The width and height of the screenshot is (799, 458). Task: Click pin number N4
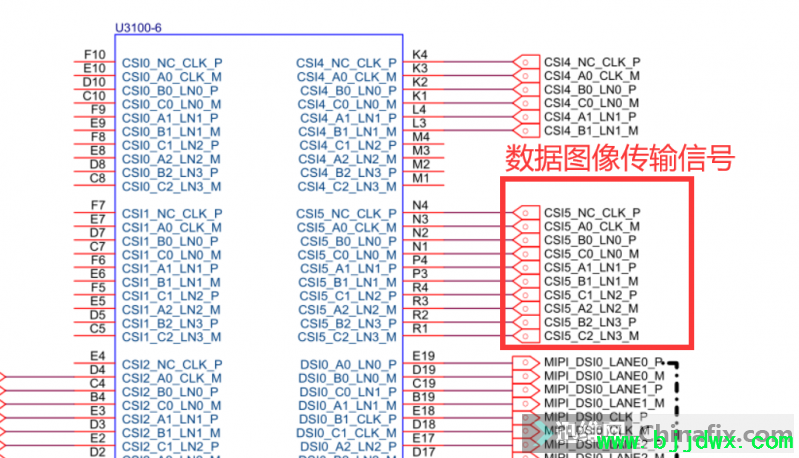coord(420,205)
